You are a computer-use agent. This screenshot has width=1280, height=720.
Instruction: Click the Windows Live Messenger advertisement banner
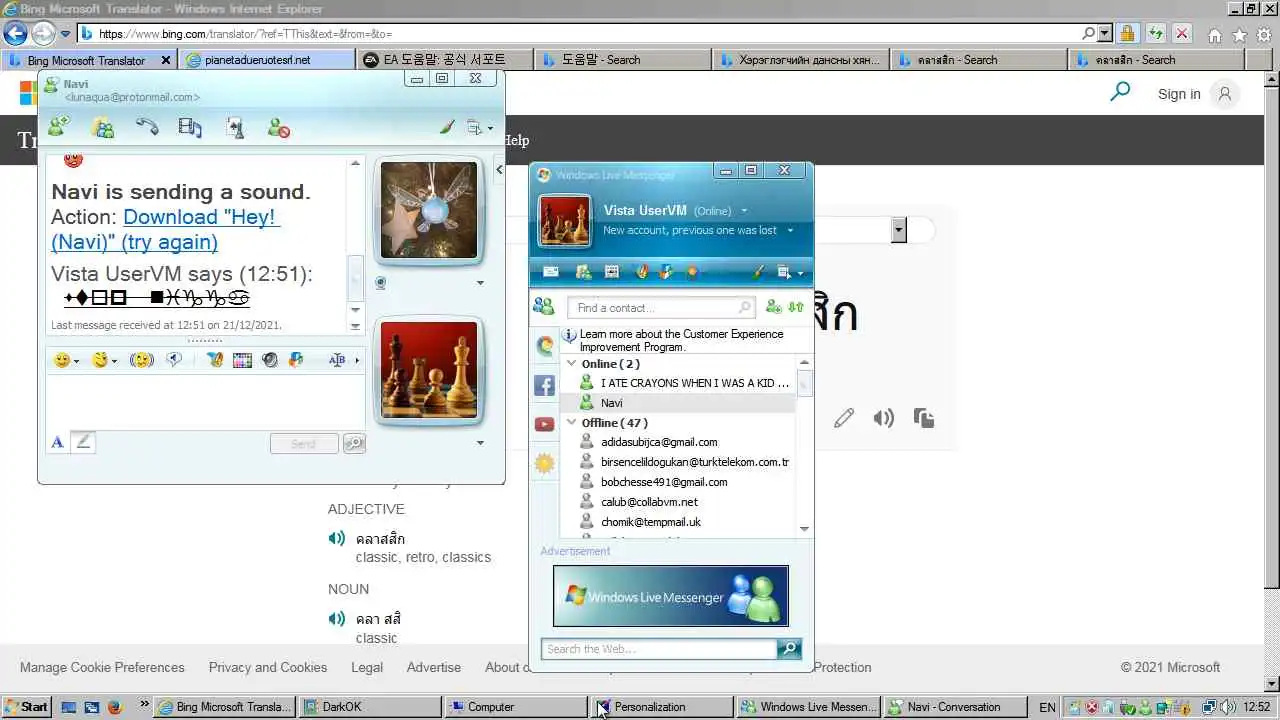[x=671, y=596]
